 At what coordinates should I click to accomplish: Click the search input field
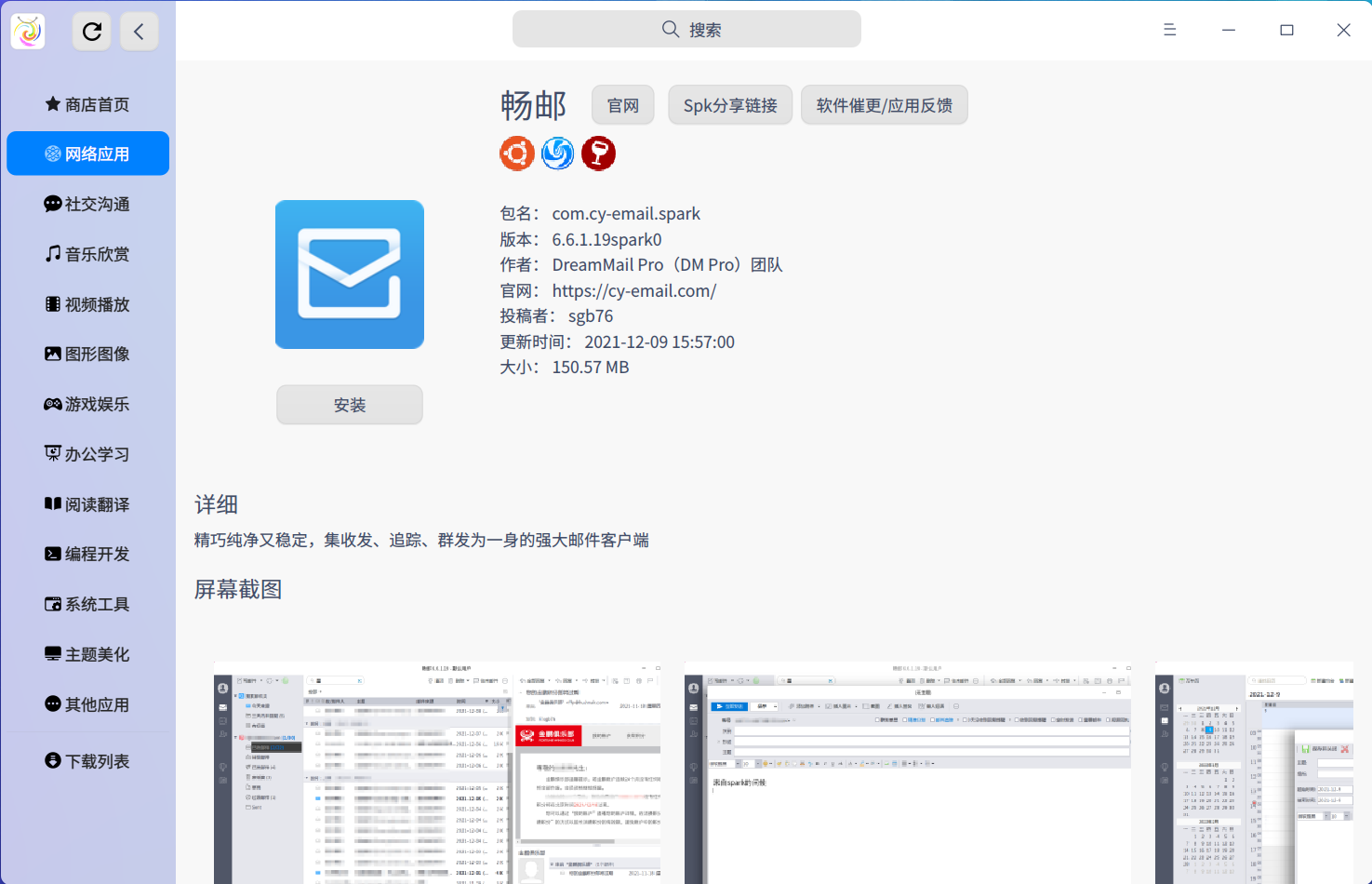tap(686, 29)
